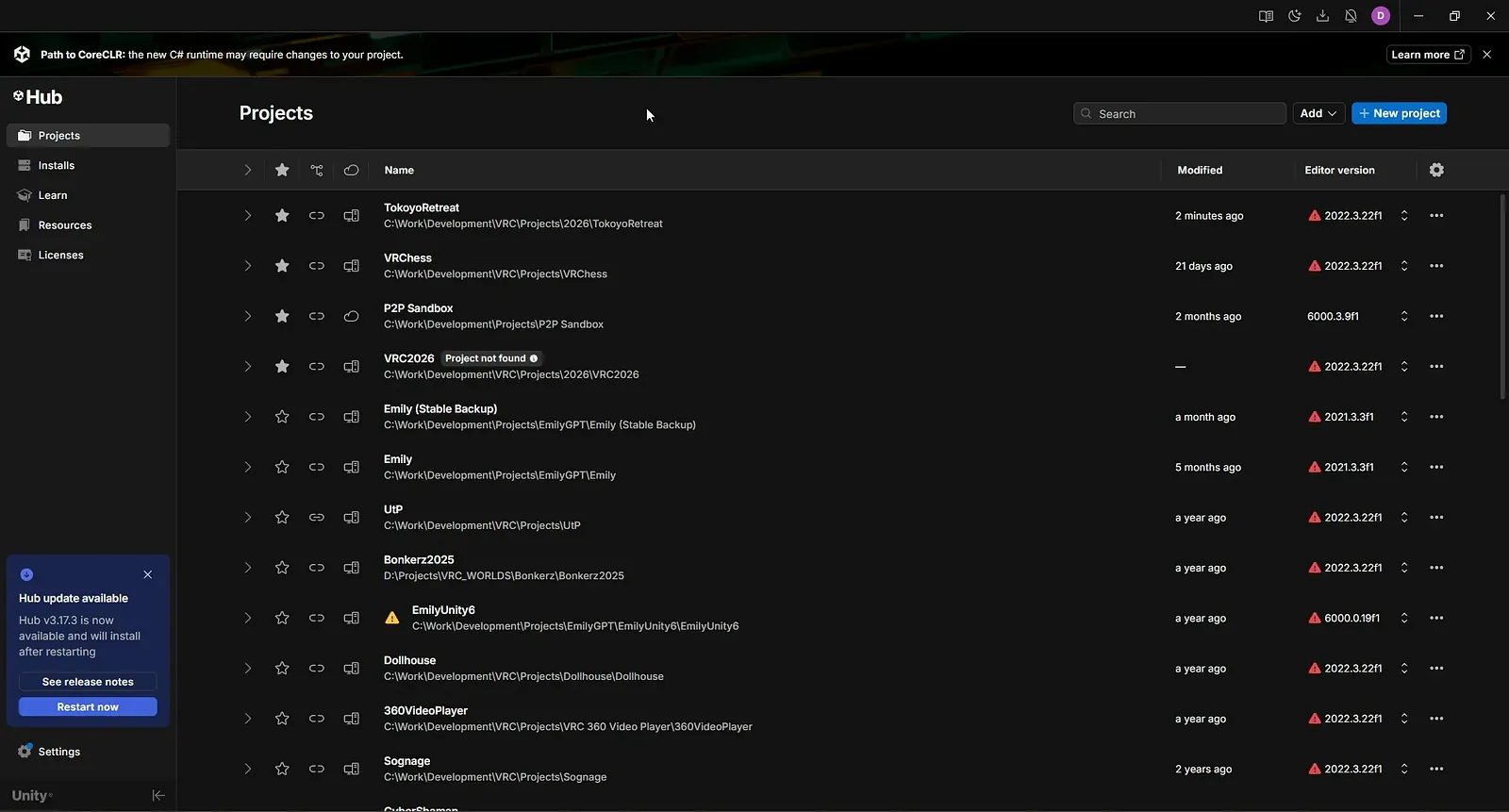Screen dimensions: 1509x812
Task: Expand the Emily row chevron
Action: 247,467
